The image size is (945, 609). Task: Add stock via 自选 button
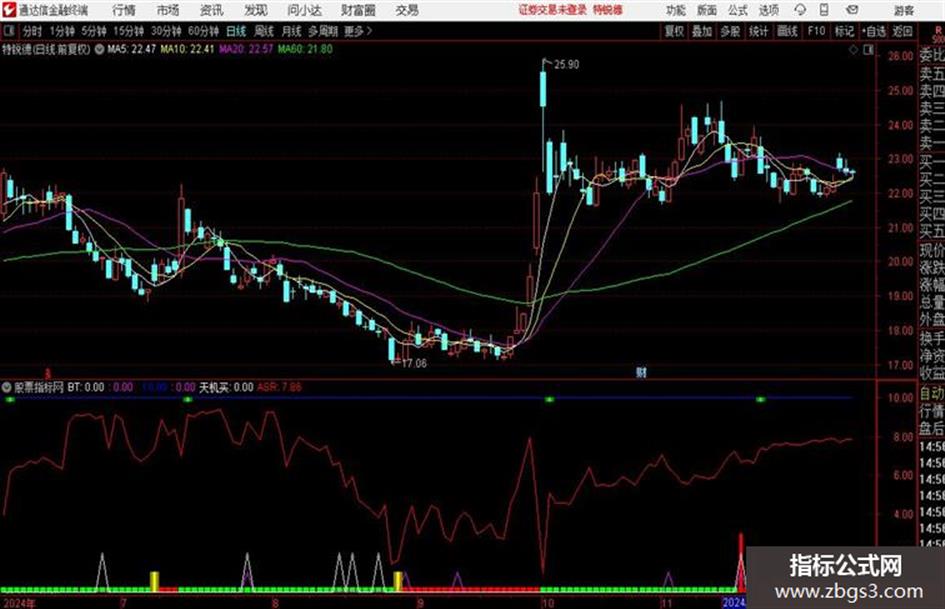coord(874,31)
